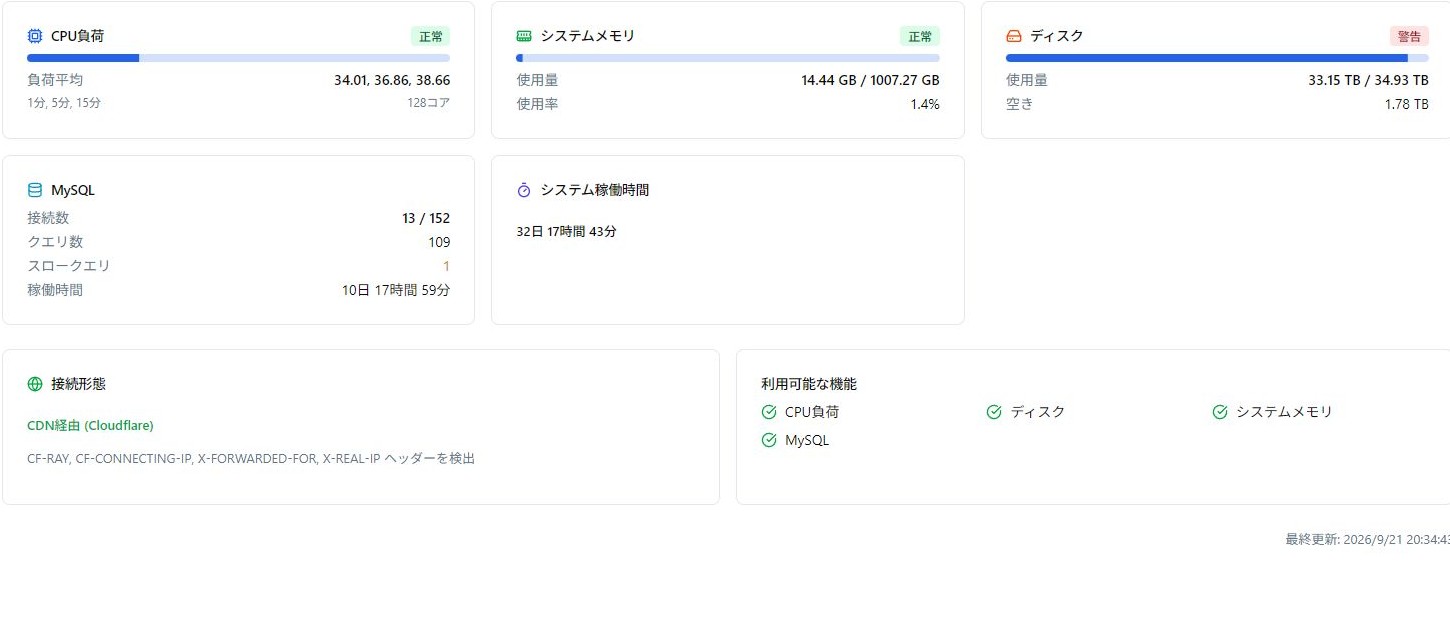The height and width of the screenshot is (620, 1450).
Task: Click the check icon next to ディスク feature
Action: tap(994, 412)
